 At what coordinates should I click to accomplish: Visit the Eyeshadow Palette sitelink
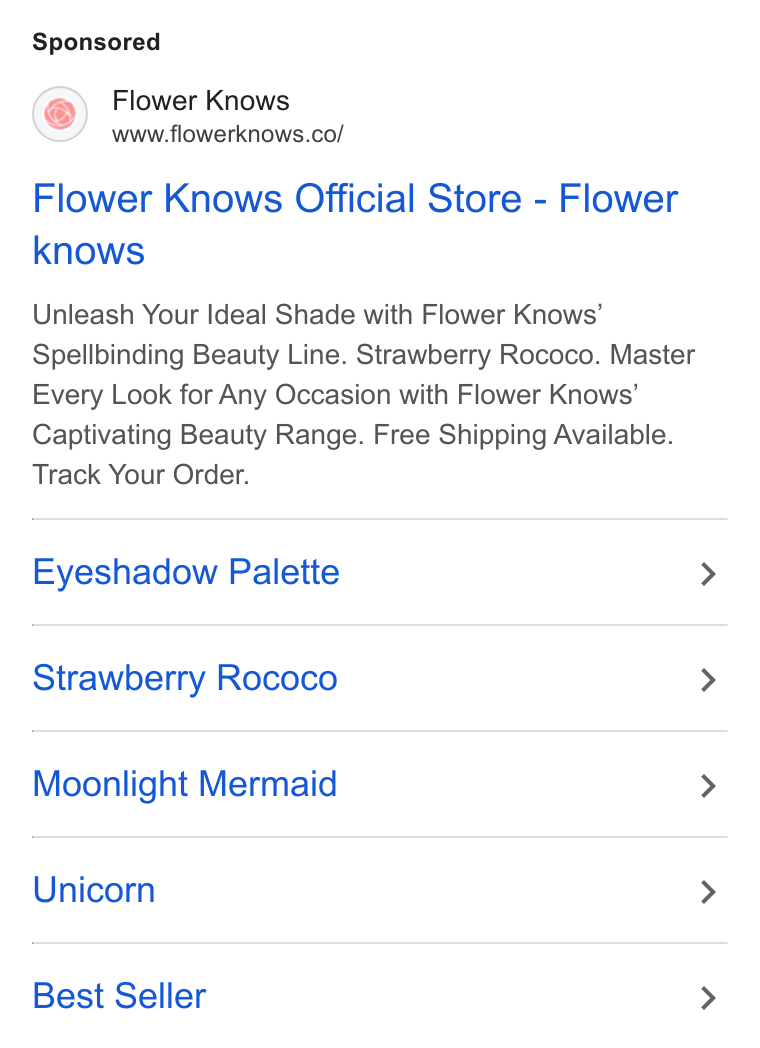pyautogui.click(x=186, y=572)
